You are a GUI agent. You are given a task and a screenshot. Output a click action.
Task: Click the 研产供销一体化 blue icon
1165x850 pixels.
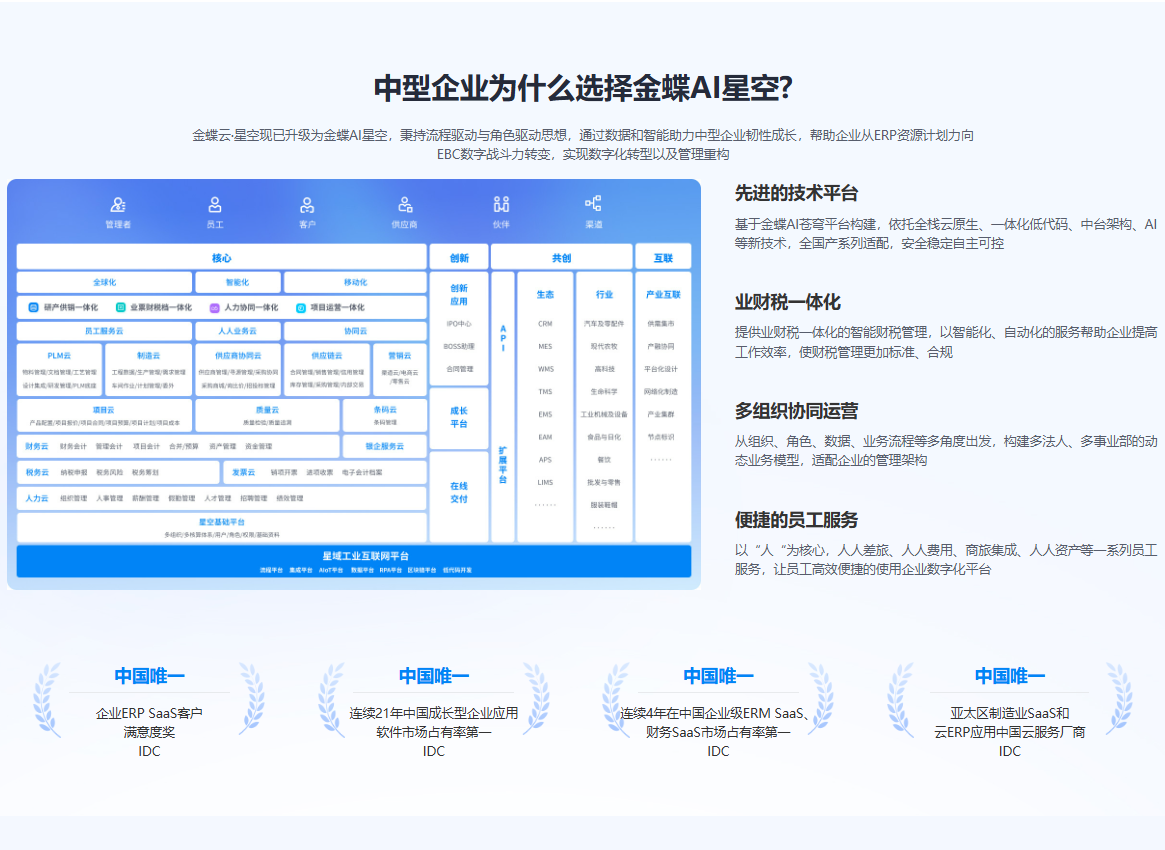33,308
